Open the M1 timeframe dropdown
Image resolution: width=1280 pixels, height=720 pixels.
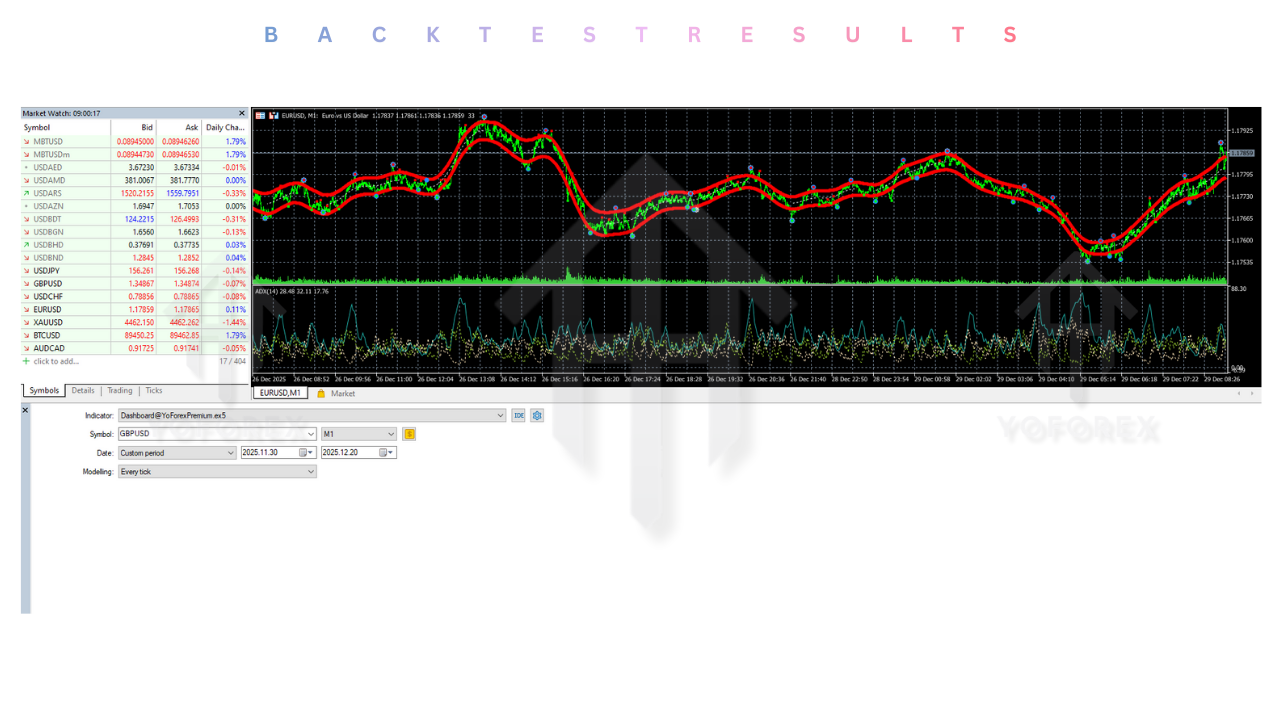pyautogui.click(x=392, y=434)
